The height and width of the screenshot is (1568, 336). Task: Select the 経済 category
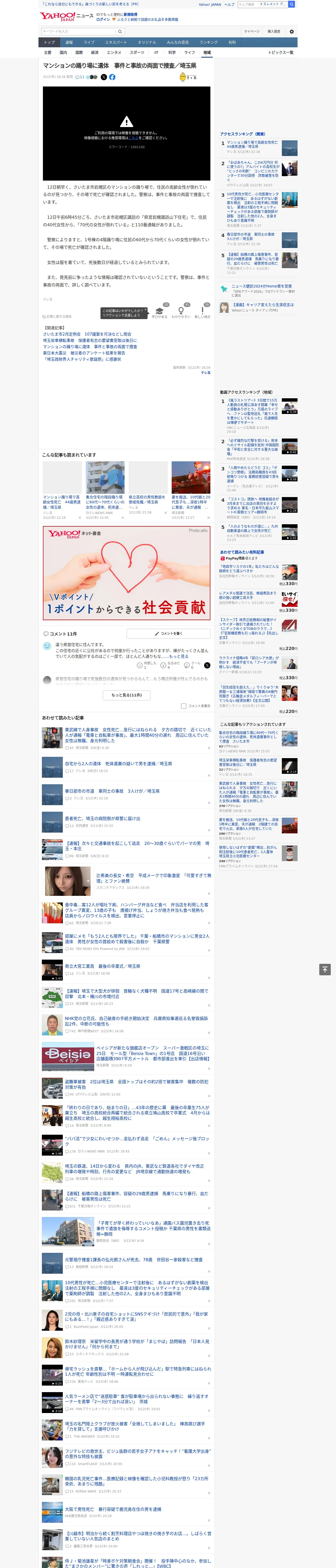click(x=94, y=52)
